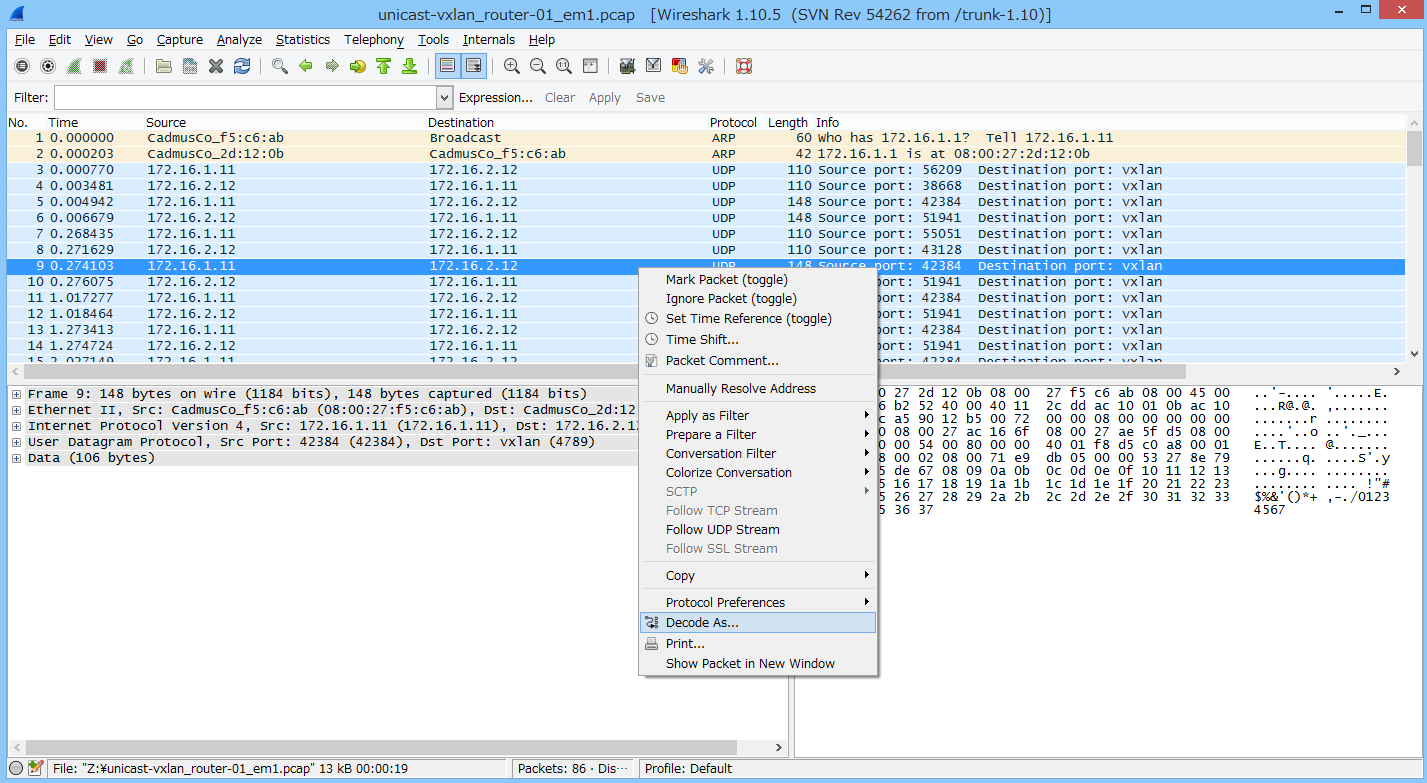The width and height of the screenshot is (1427, 783).
Task: Toggle auto scroll in live capture
Action: pyautogui.click(x=474, y=66)
